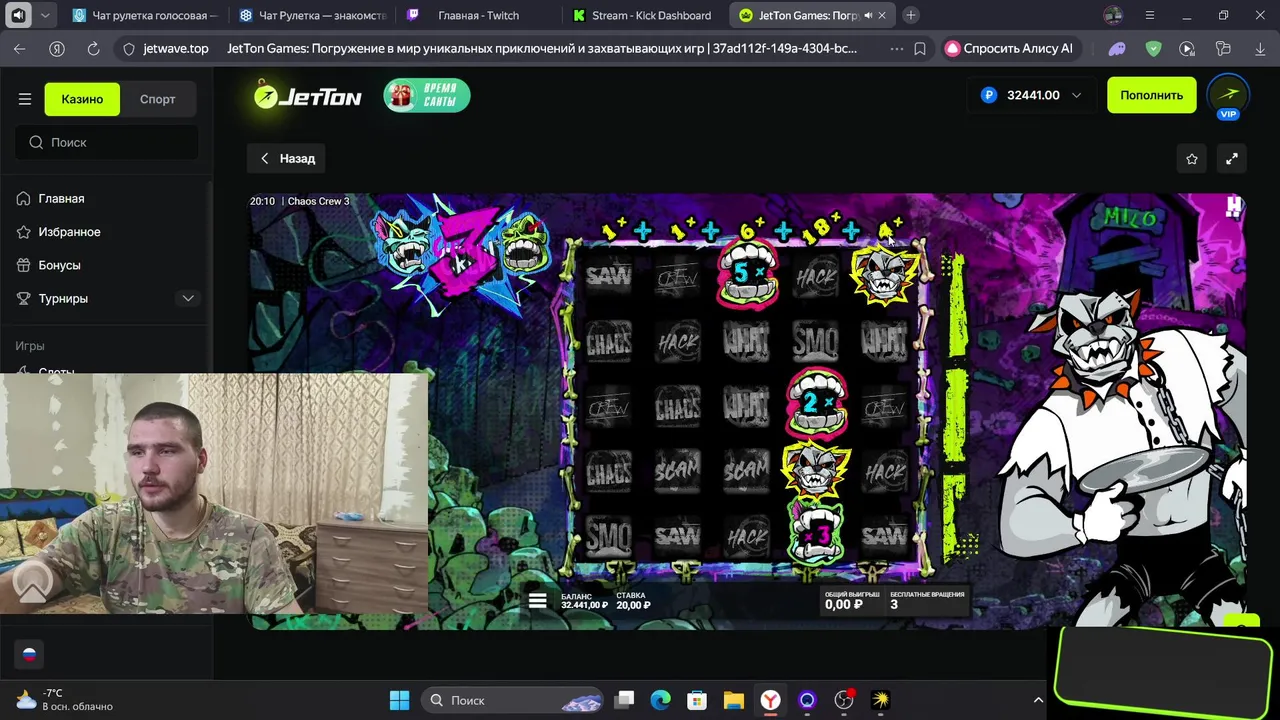
Task: Click the Спросить Алису AI button
Action: point(1010,48)
